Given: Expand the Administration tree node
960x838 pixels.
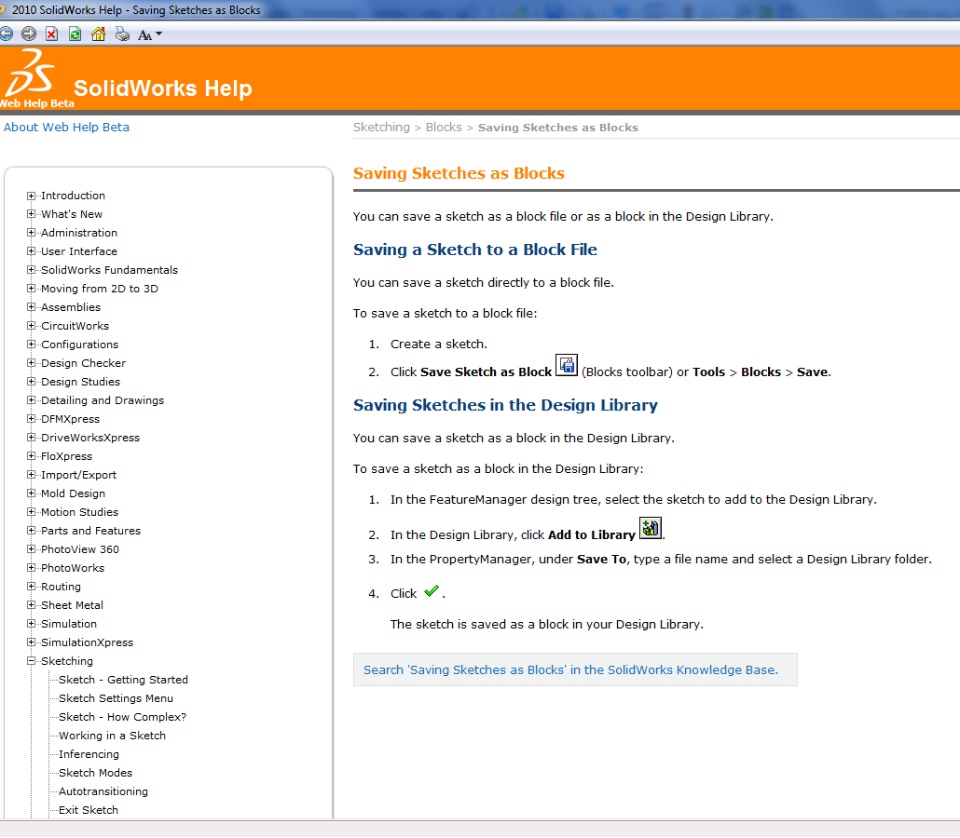Looking at the screenshot, I should pyautogui.click(x=31, y=233).
